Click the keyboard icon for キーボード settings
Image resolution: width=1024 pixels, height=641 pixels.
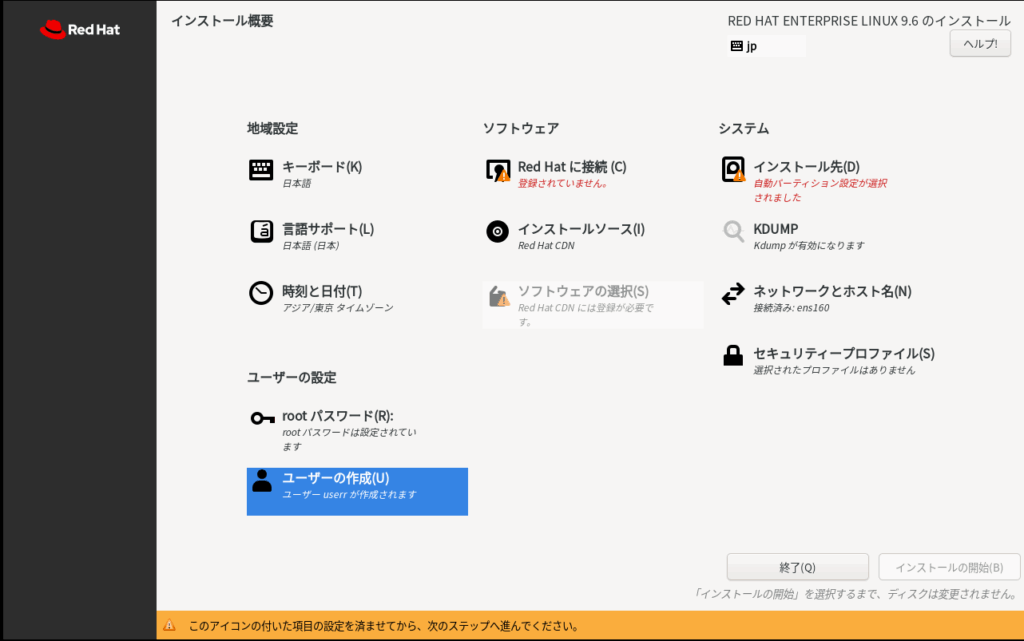tap(261, 170)
